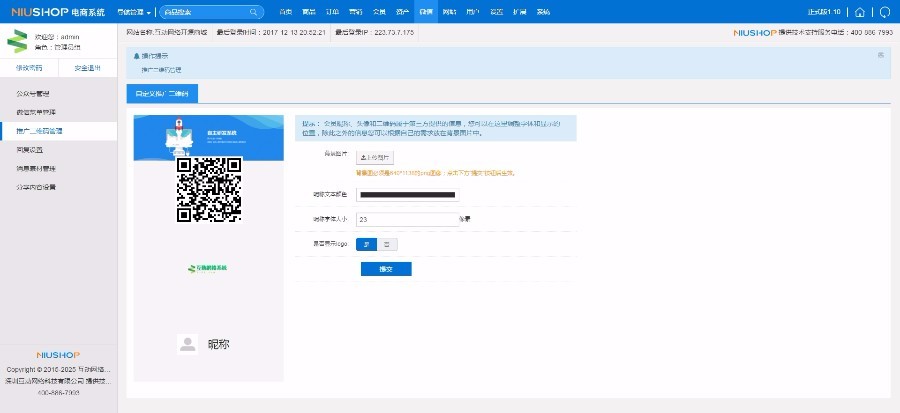Click the small green logo in preview
The width and height of the screenshot is (900, 413).
[208, 268]
